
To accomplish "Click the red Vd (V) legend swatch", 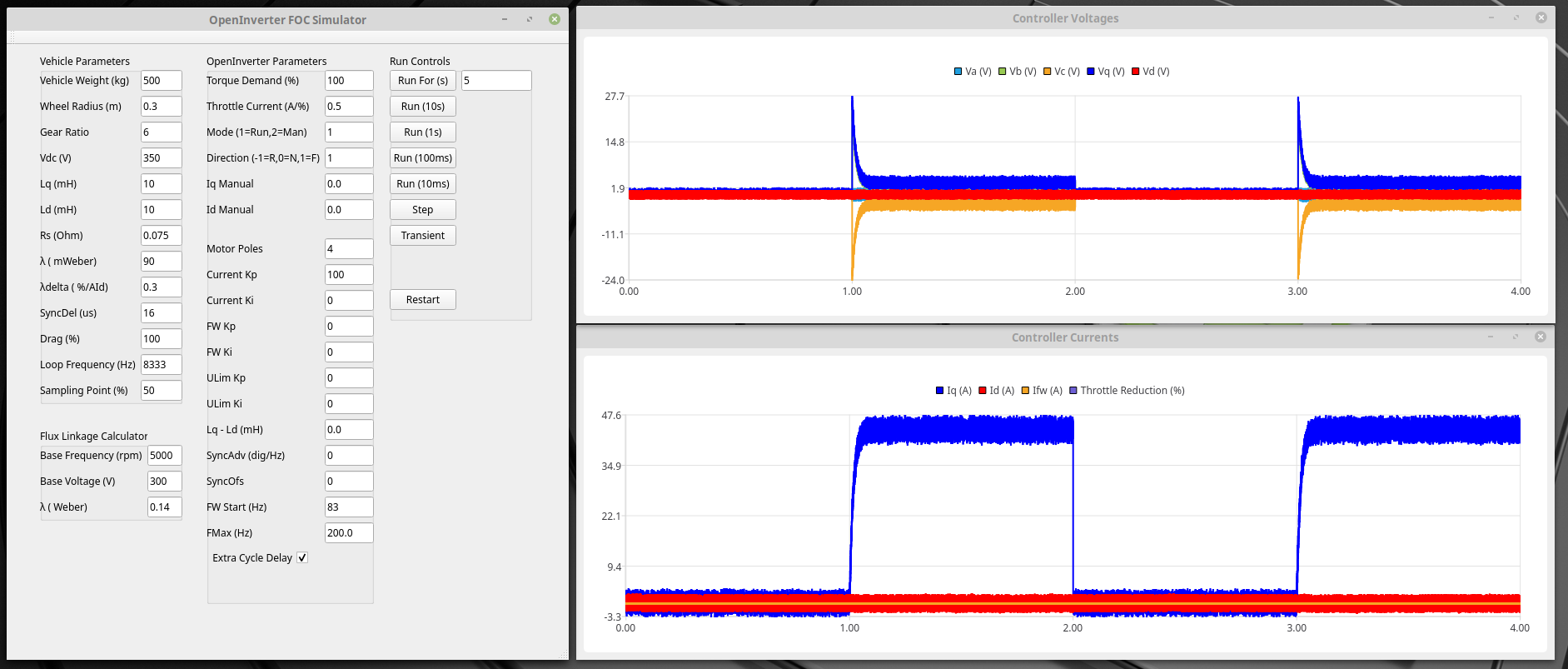I will point(1136,72).
